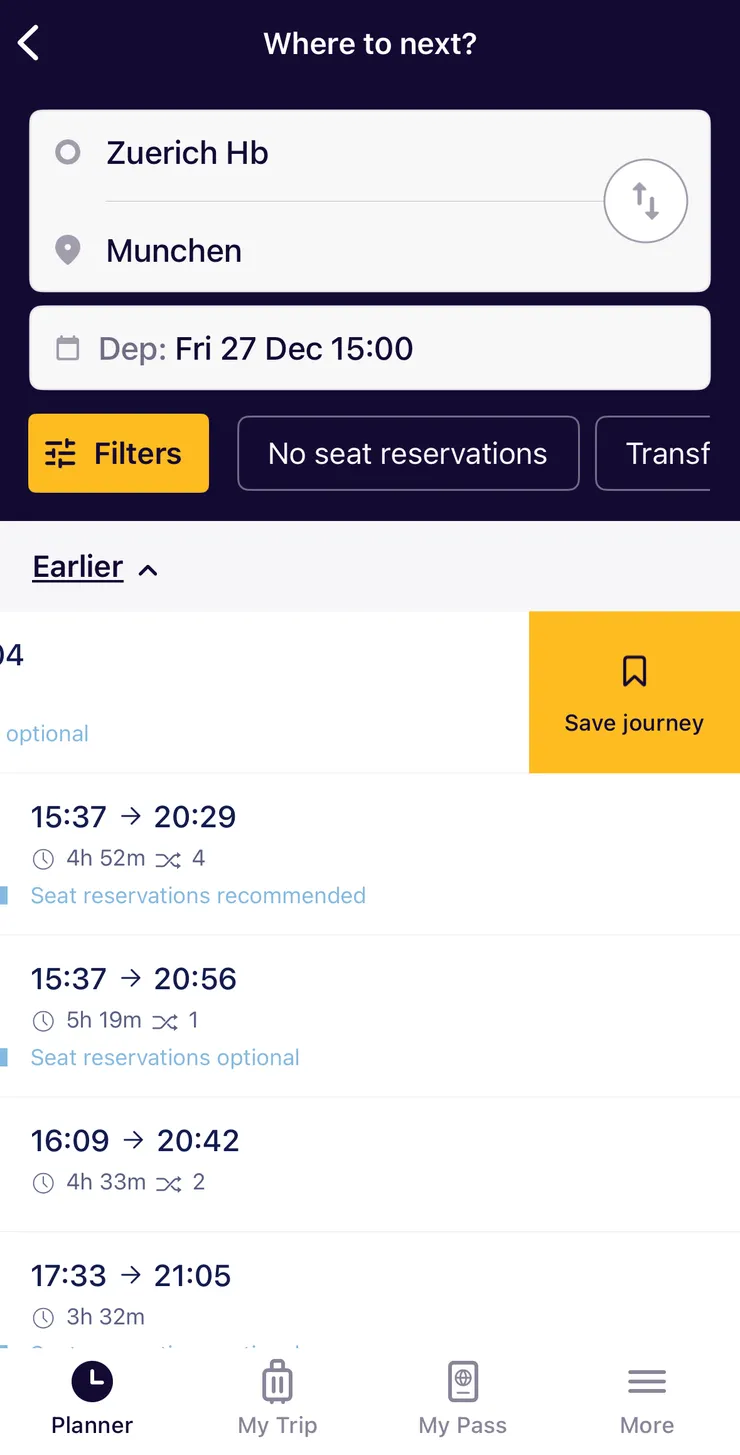Tap the destination pin icon
The width and height of the screenshot is (740, 1455).
(x=67, y=250)
